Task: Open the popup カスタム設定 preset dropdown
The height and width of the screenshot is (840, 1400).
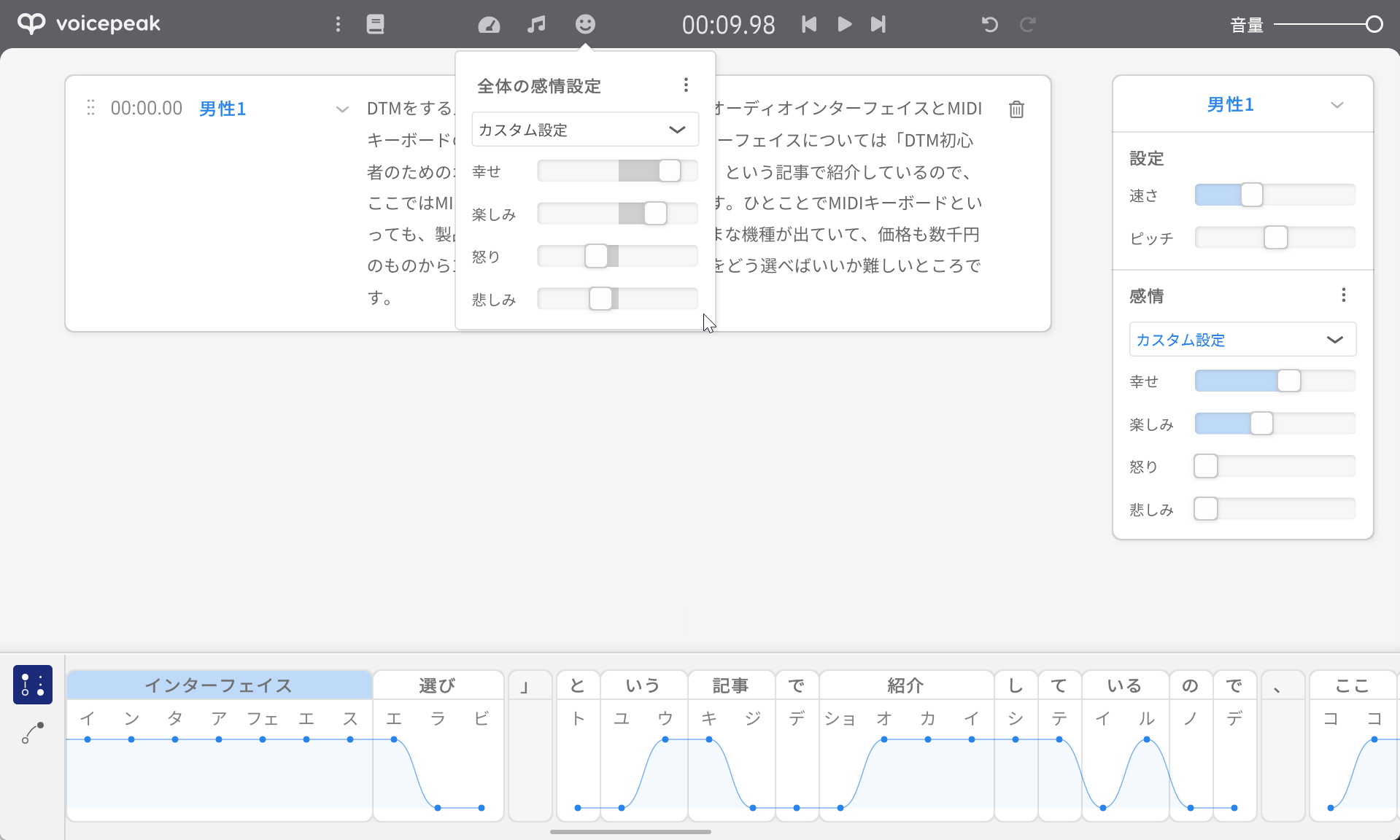Action: 585,130
